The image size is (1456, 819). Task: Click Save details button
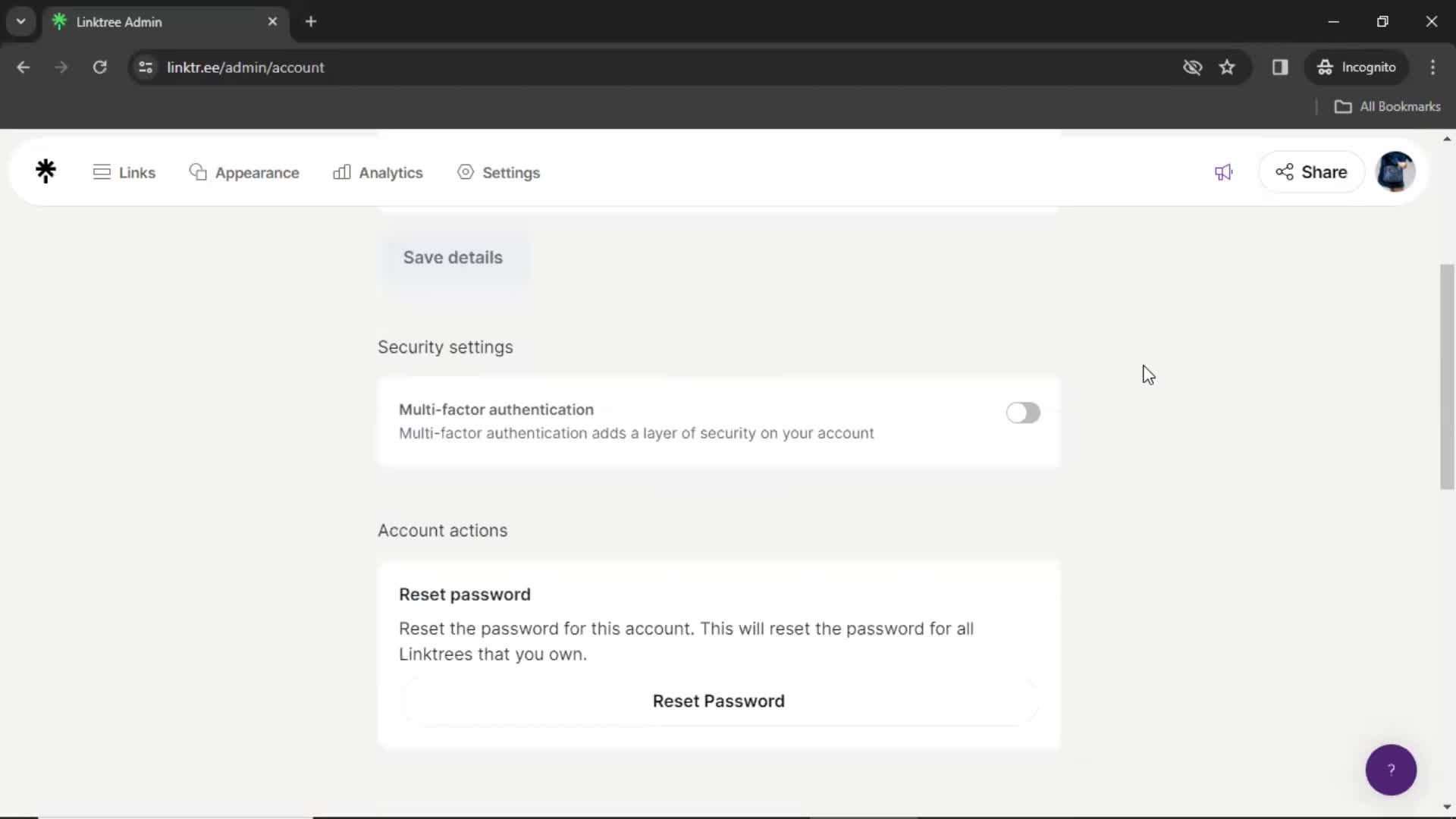pyautogui.click(x=452, y=257)
